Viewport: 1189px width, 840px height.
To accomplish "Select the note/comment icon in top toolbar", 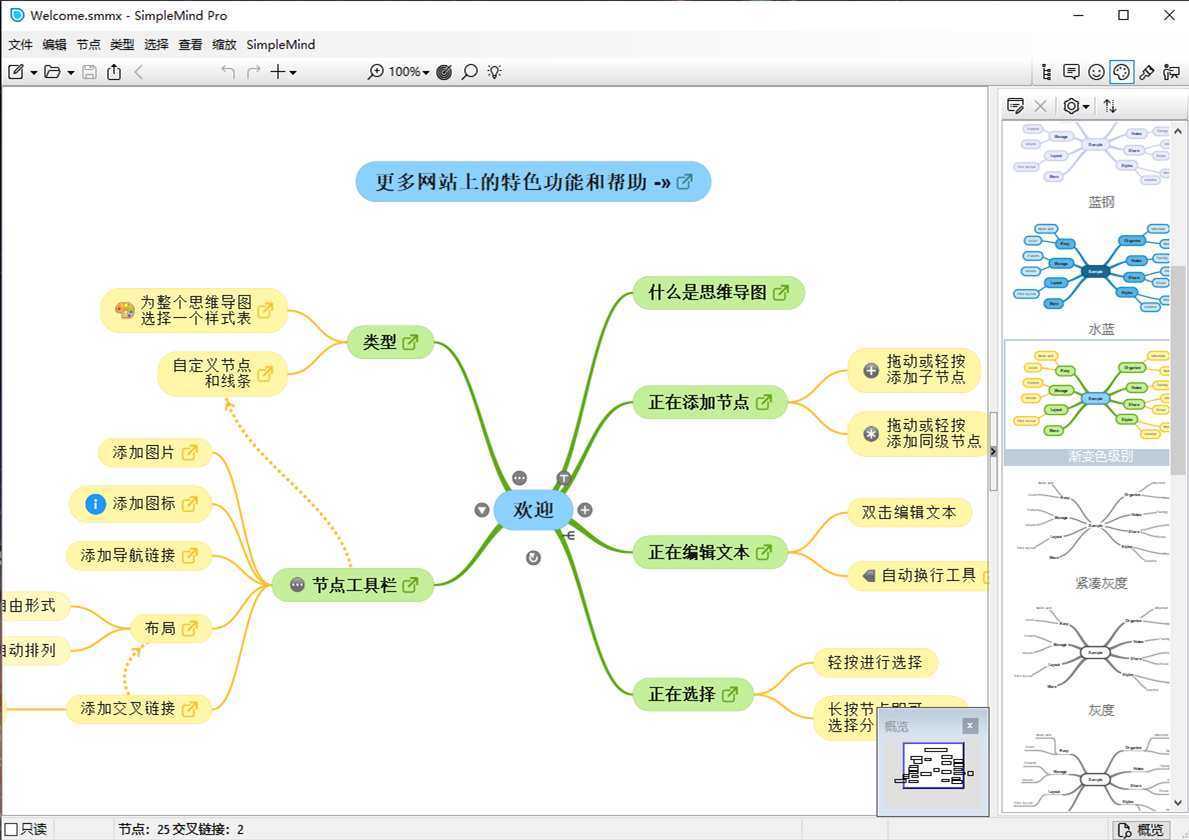I will click(1071, 71).
